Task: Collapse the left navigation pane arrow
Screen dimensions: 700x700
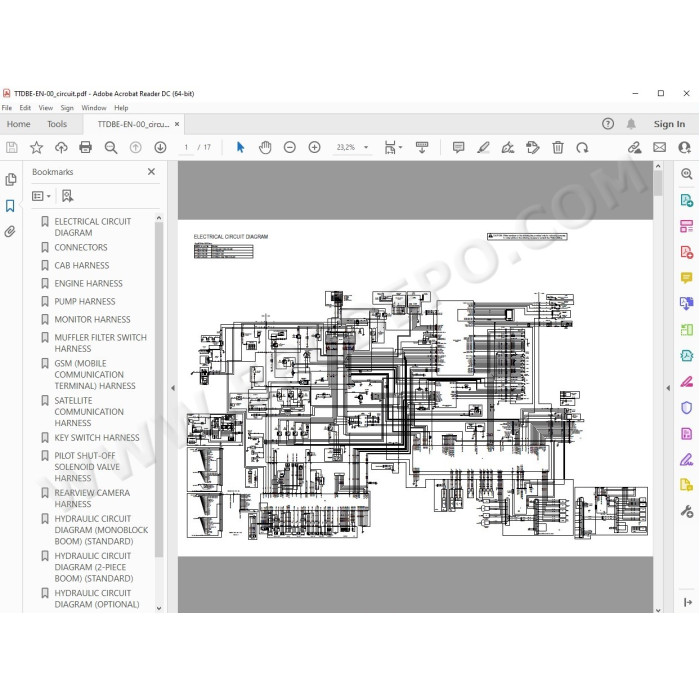Action: [173, 388]
